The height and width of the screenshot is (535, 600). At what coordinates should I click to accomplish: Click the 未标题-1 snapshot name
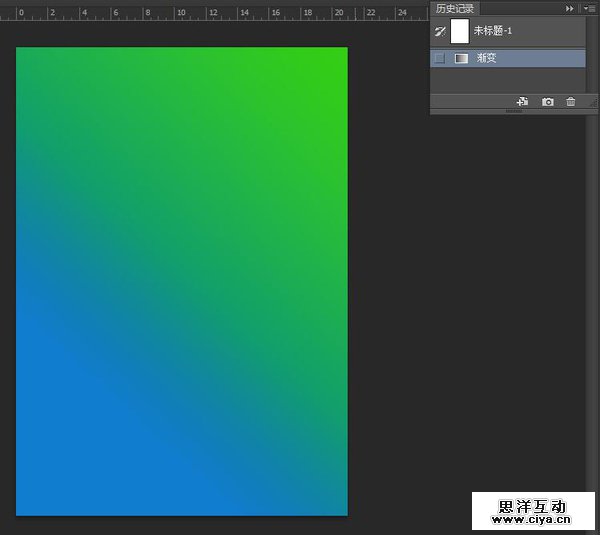point(492,32)
